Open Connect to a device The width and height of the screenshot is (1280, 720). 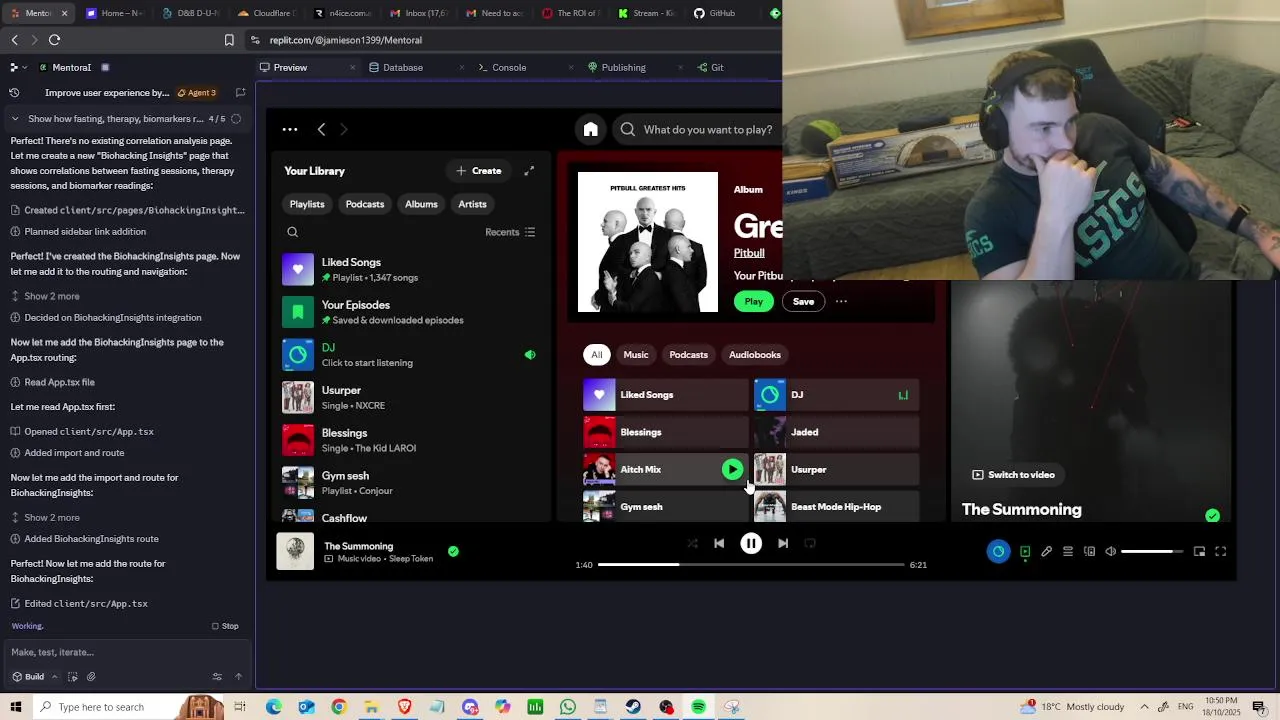point(1089,551)
